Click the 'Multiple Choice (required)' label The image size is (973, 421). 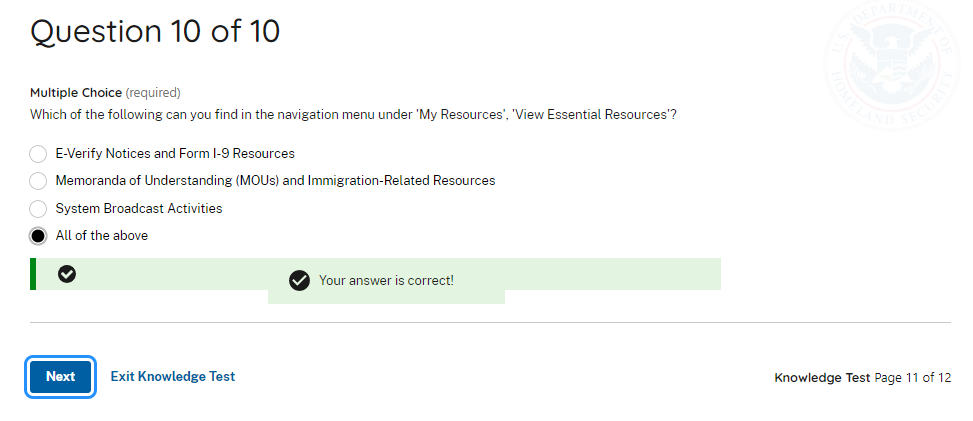[x=105, y=93]
